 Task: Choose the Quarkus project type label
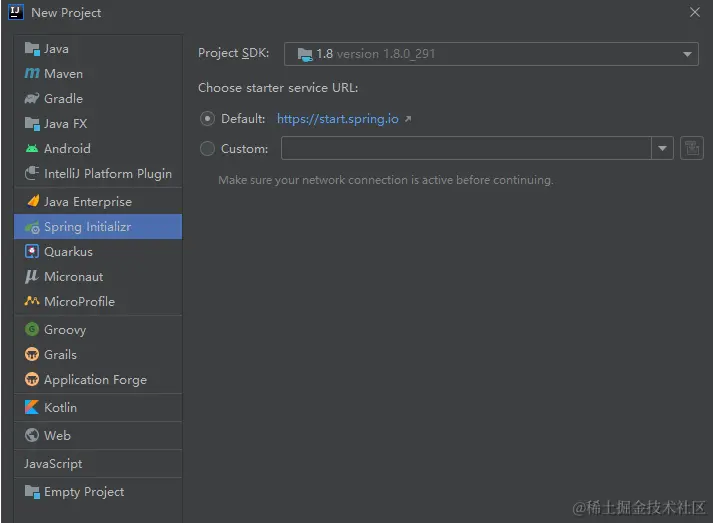tap(68, 251)
